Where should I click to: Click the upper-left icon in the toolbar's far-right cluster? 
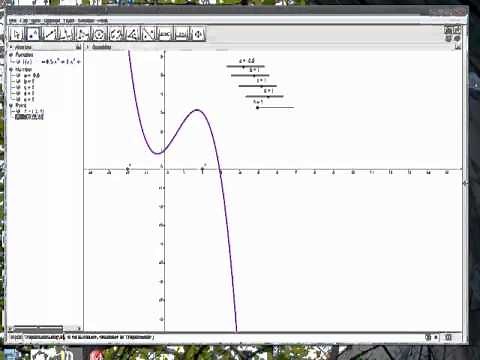coord(449,30)
